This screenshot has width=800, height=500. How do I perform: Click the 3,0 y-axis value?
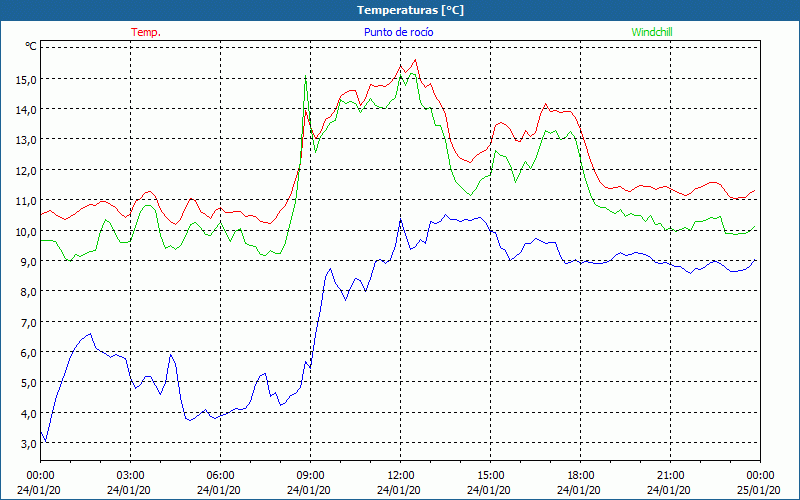click(x=30, y=443)
